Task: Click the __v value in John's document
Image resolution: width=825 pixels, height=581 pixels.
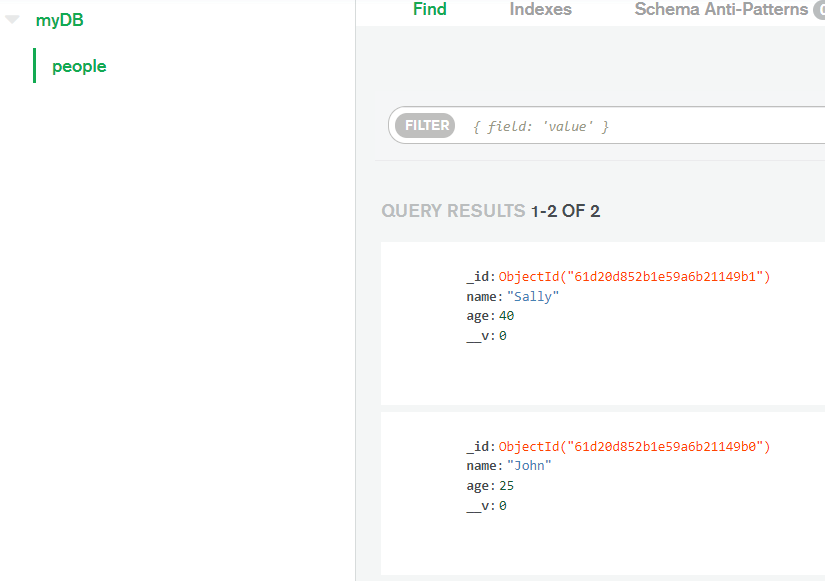Action: (502, 506)
